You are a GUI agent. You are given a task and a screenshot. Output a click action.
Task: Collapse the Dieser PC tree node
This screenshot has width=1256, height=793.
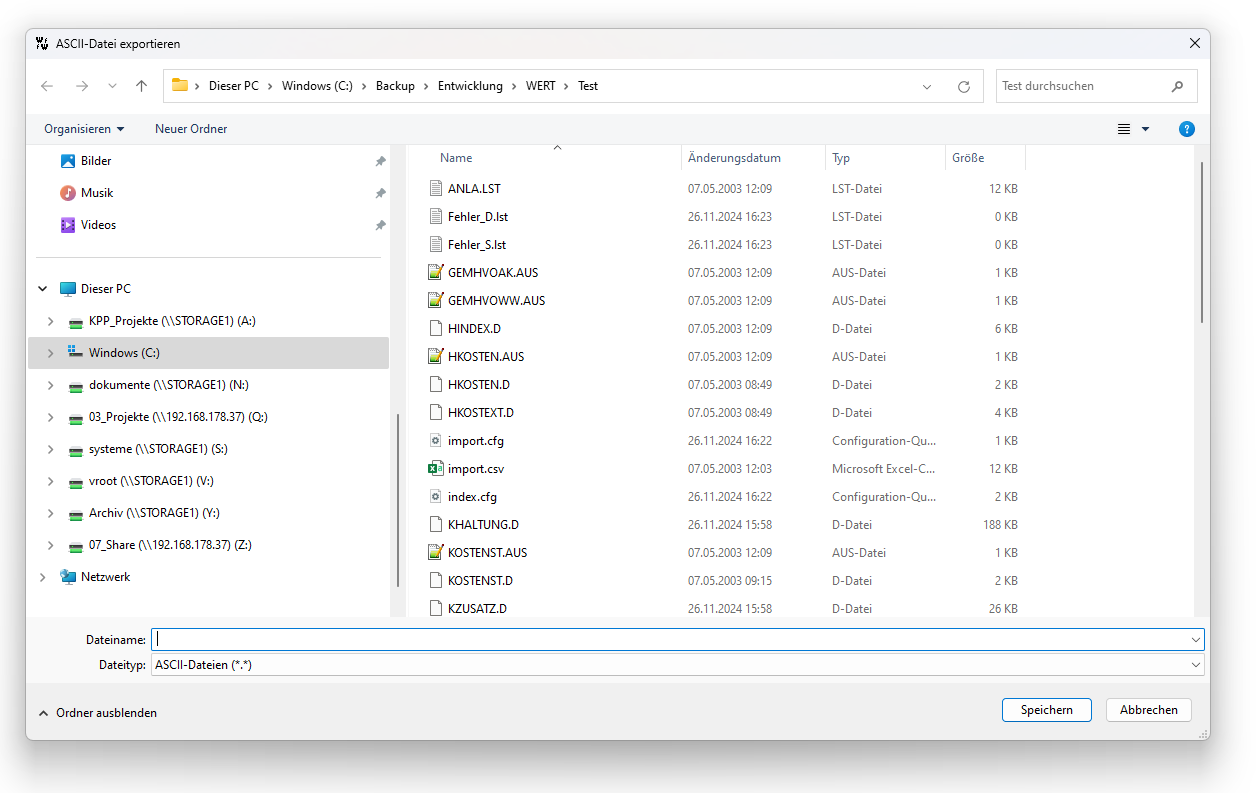click(x=43, y=289)
